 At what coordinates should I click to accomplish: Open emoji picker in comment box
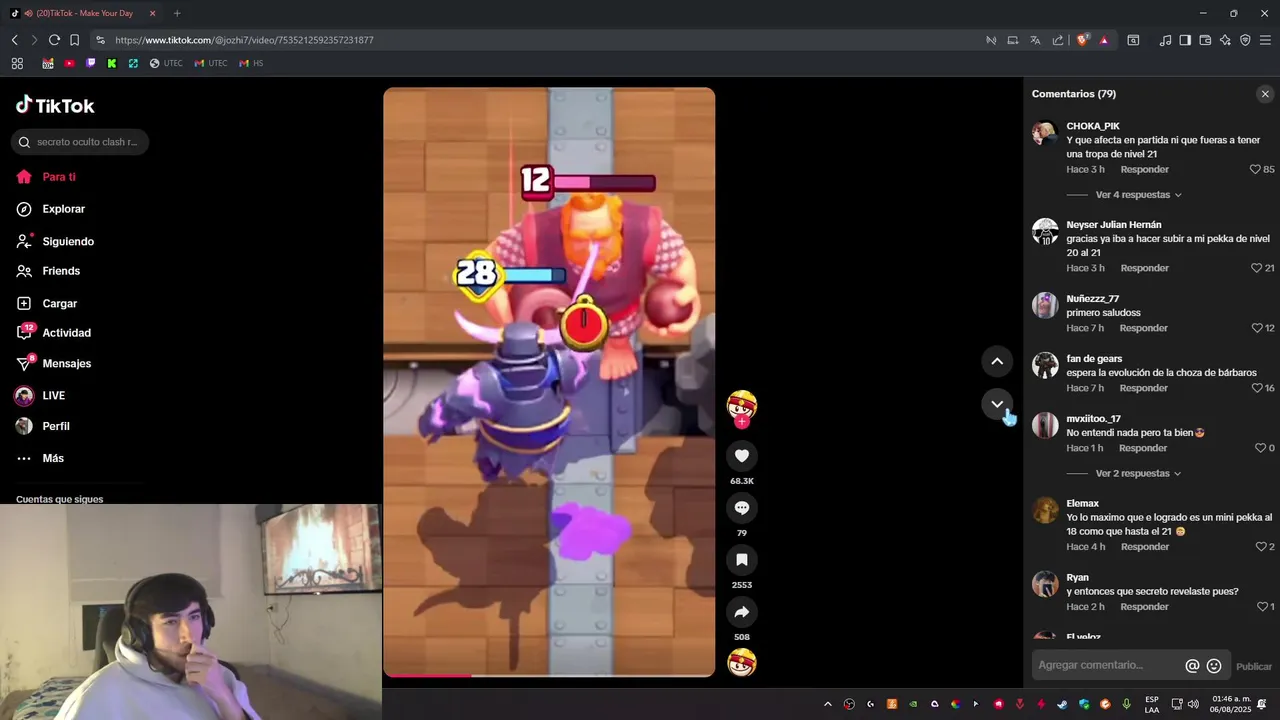pyautogui.click(x=1214, y=666)
